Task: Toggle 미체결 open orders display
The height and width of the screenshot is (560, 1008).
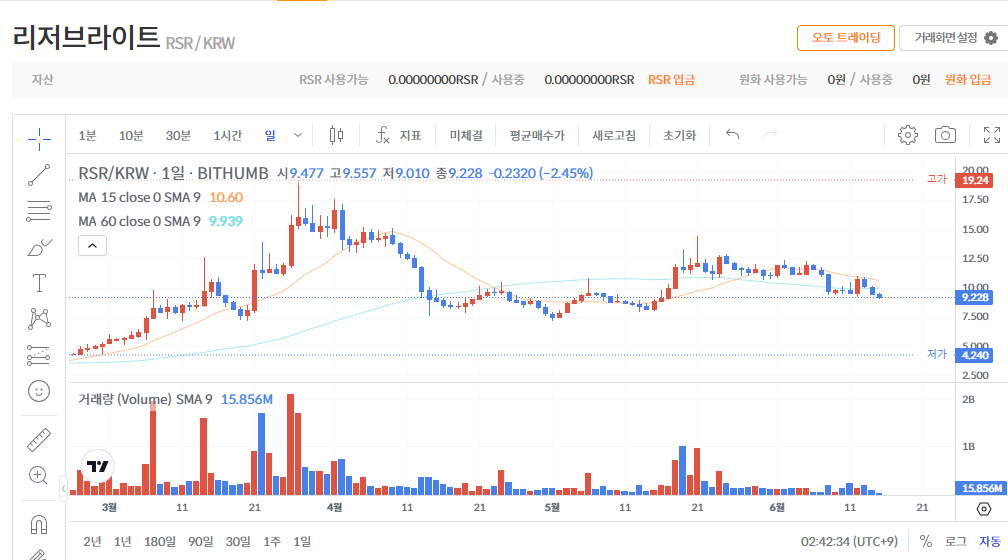Action: [x=465, y=135]
